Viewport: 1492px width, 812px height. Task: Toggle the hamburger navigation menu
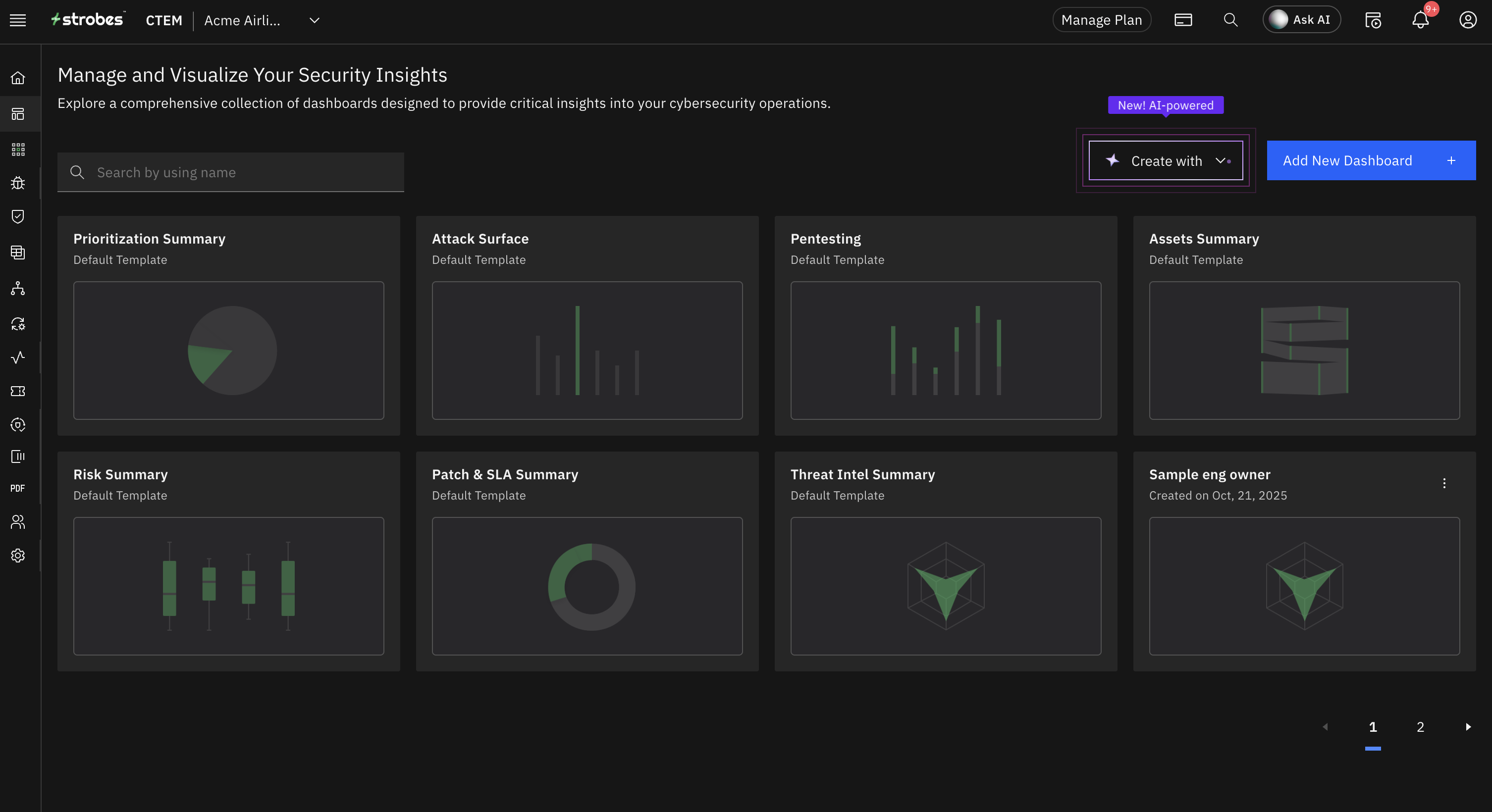(x=17, y=19)
